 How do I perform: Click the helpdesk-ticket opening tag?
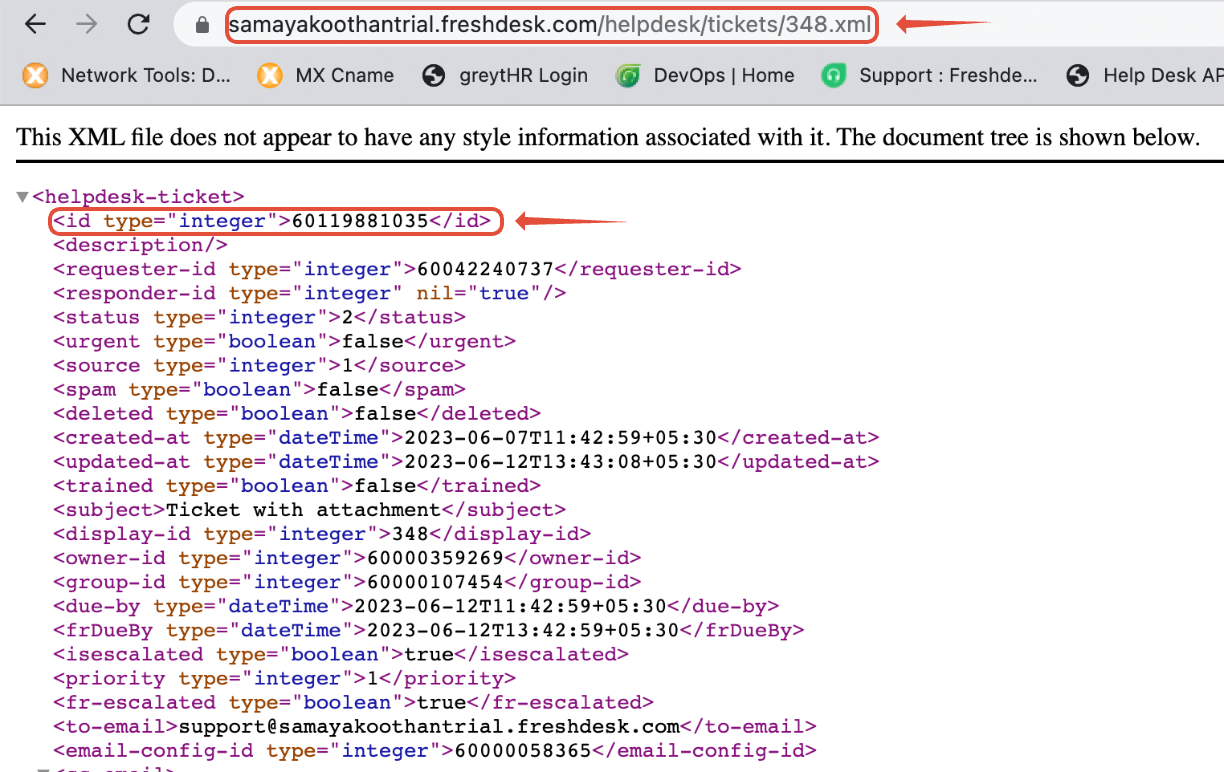pos(138,197)
